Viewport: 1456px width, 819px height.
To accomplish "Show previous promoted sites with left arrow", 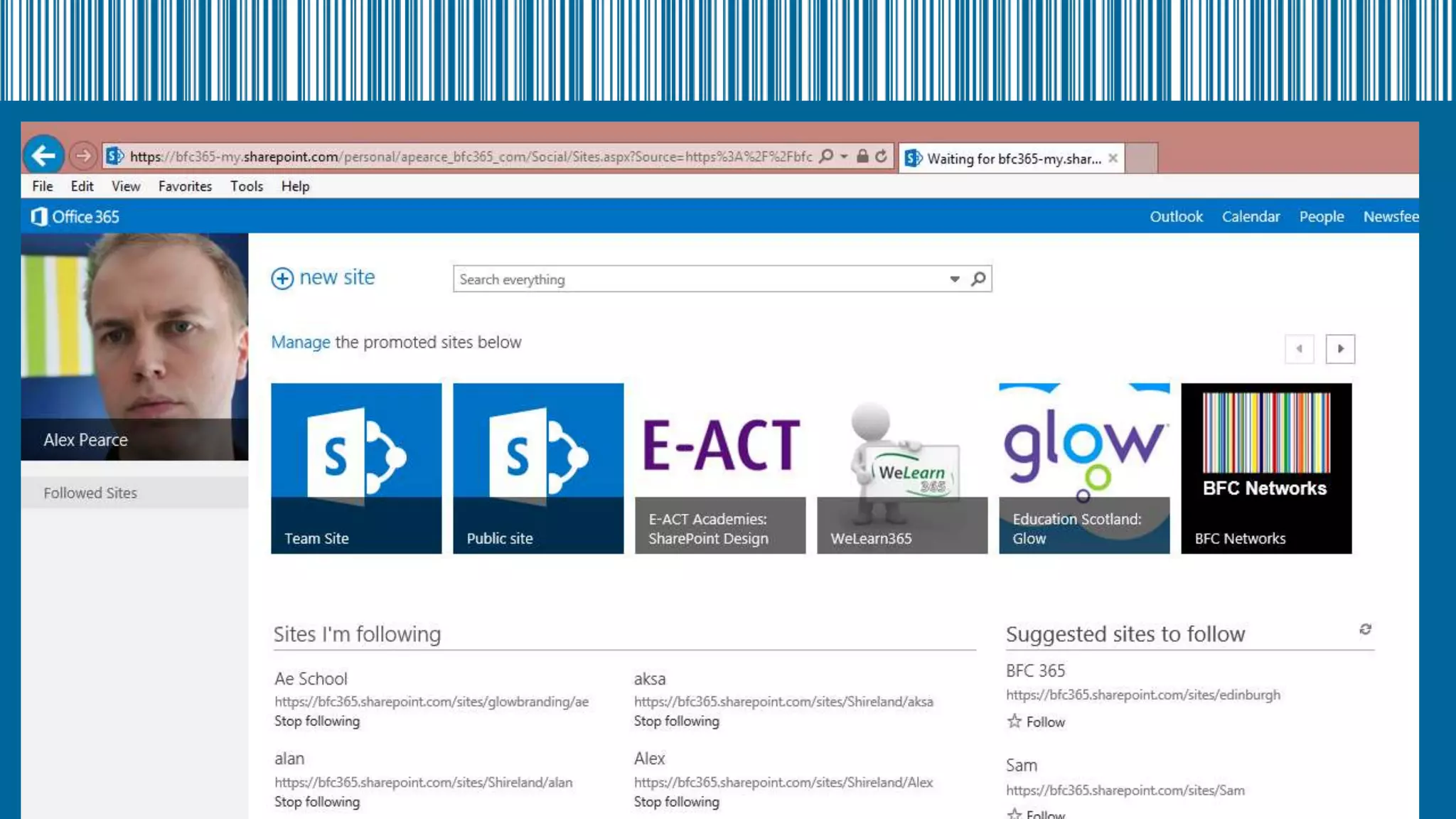I will point(1299,349).
